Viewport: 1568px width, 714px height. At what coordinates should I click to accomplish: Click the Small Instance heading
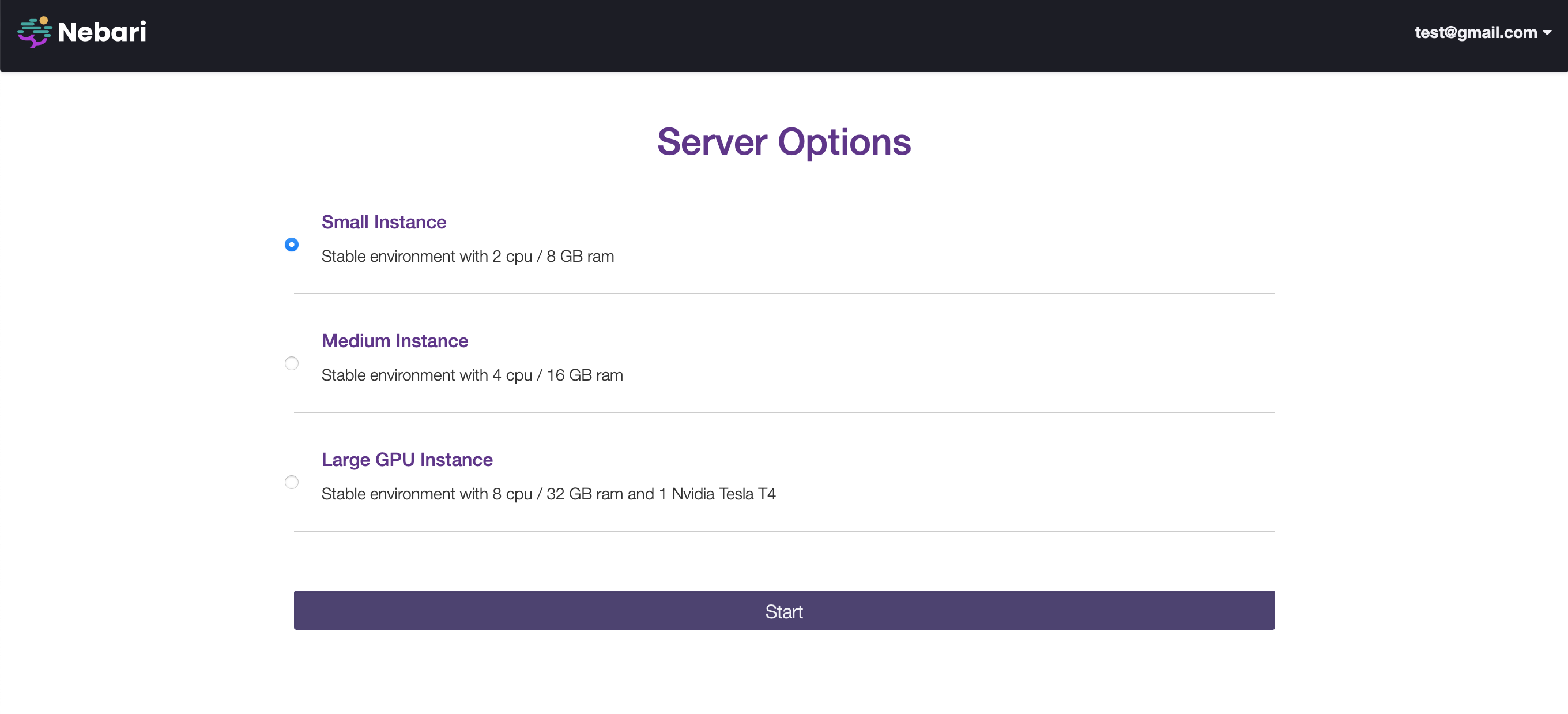click(x=383, y=221)
